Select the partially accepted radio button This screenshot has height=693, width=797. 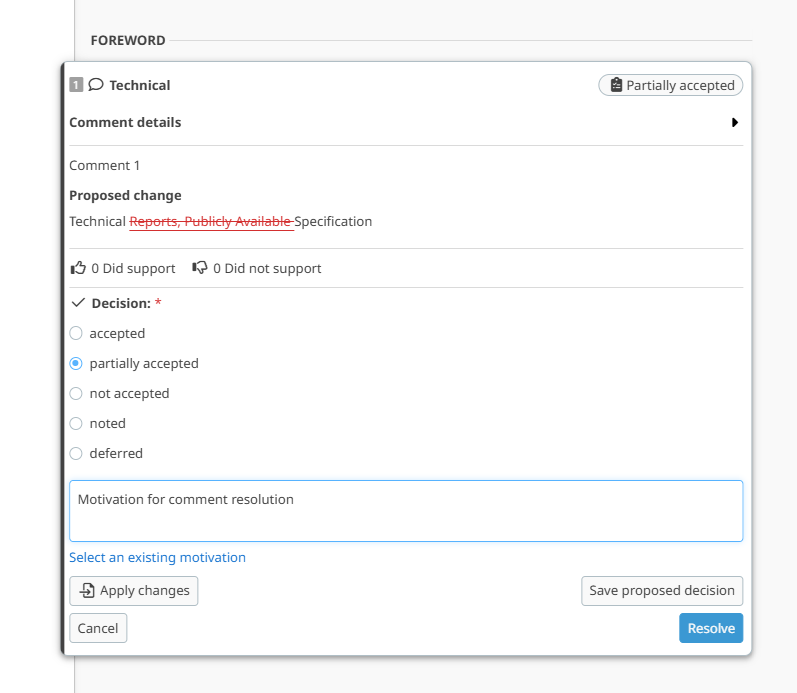pyautogui.click(x=76, y=363)
